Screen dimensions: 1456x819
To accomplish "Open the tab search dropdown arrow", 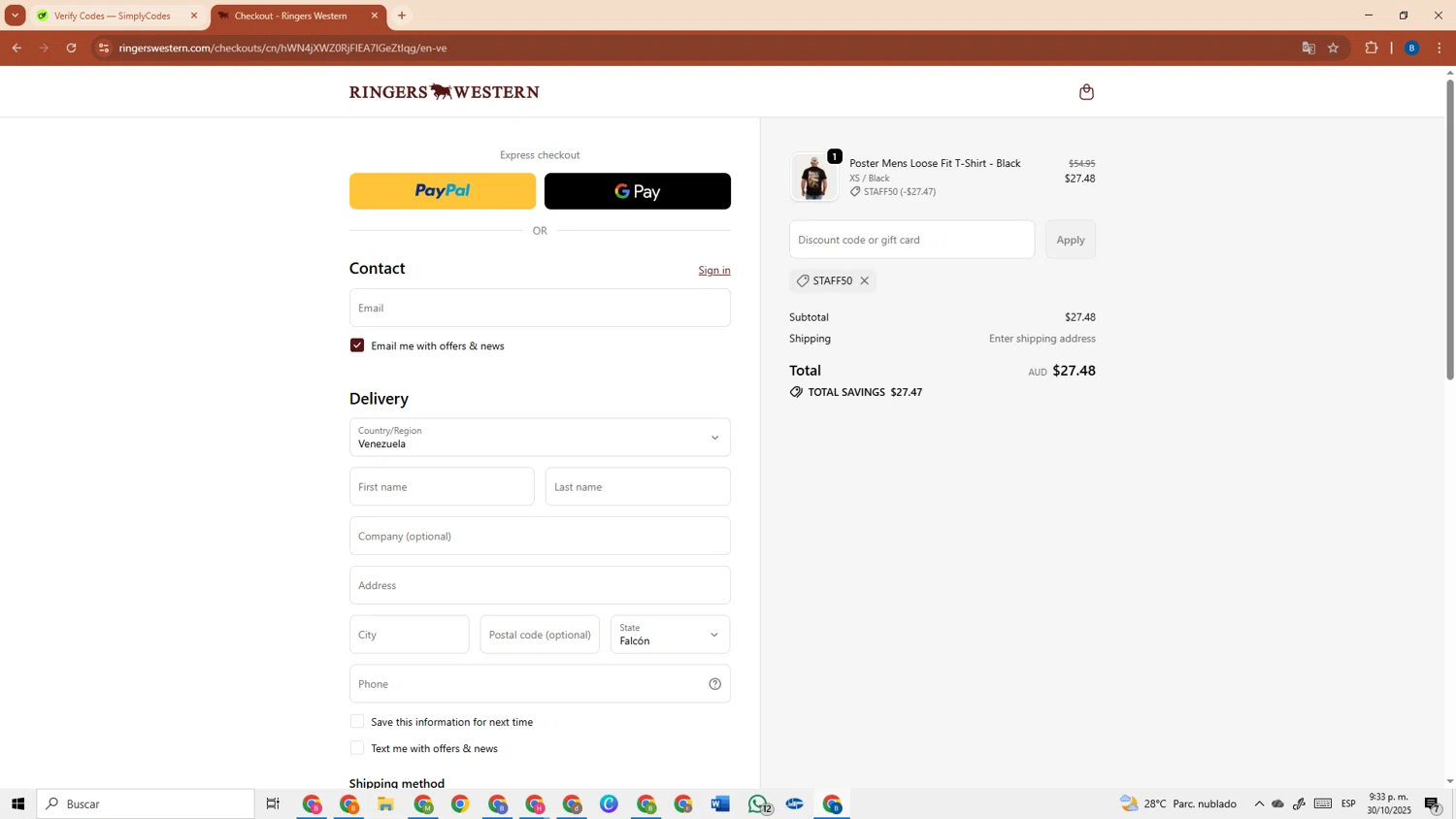I will [15, 16].
